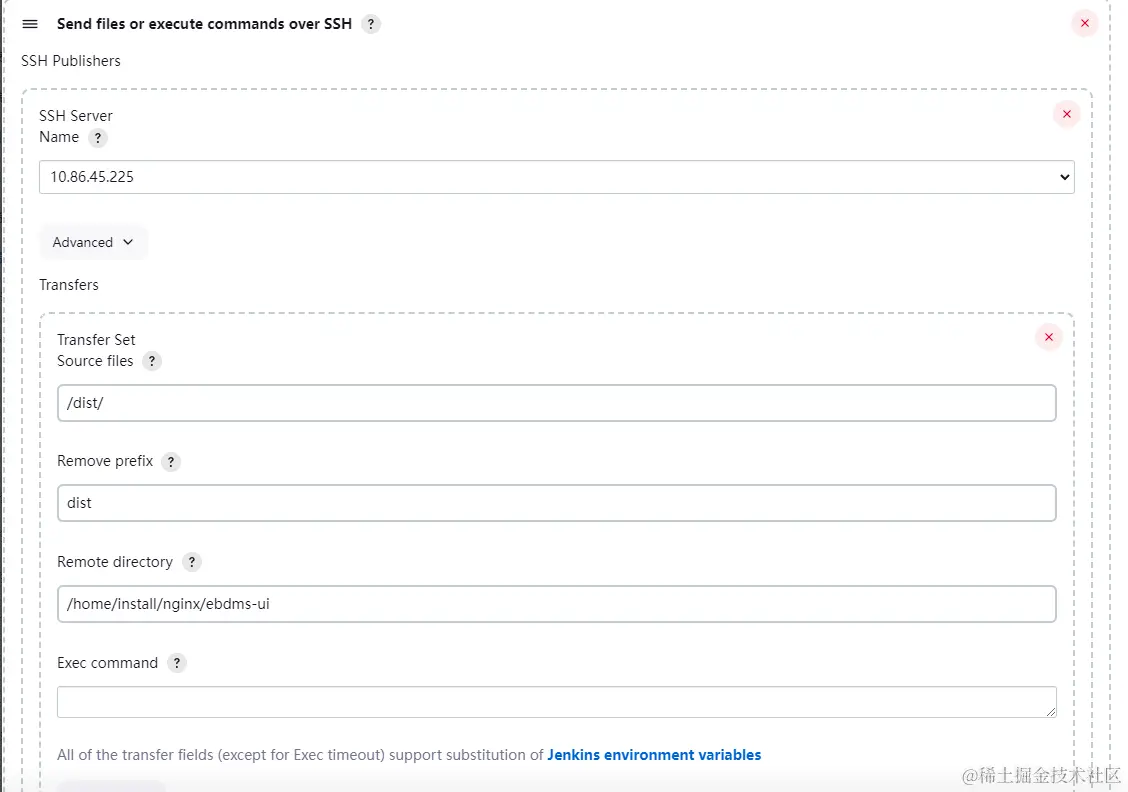The height and width of the screenshot is (792, 1128).
Task: Click the Remote directory input field
Action: pyautogui.click(x=556, y=604)
